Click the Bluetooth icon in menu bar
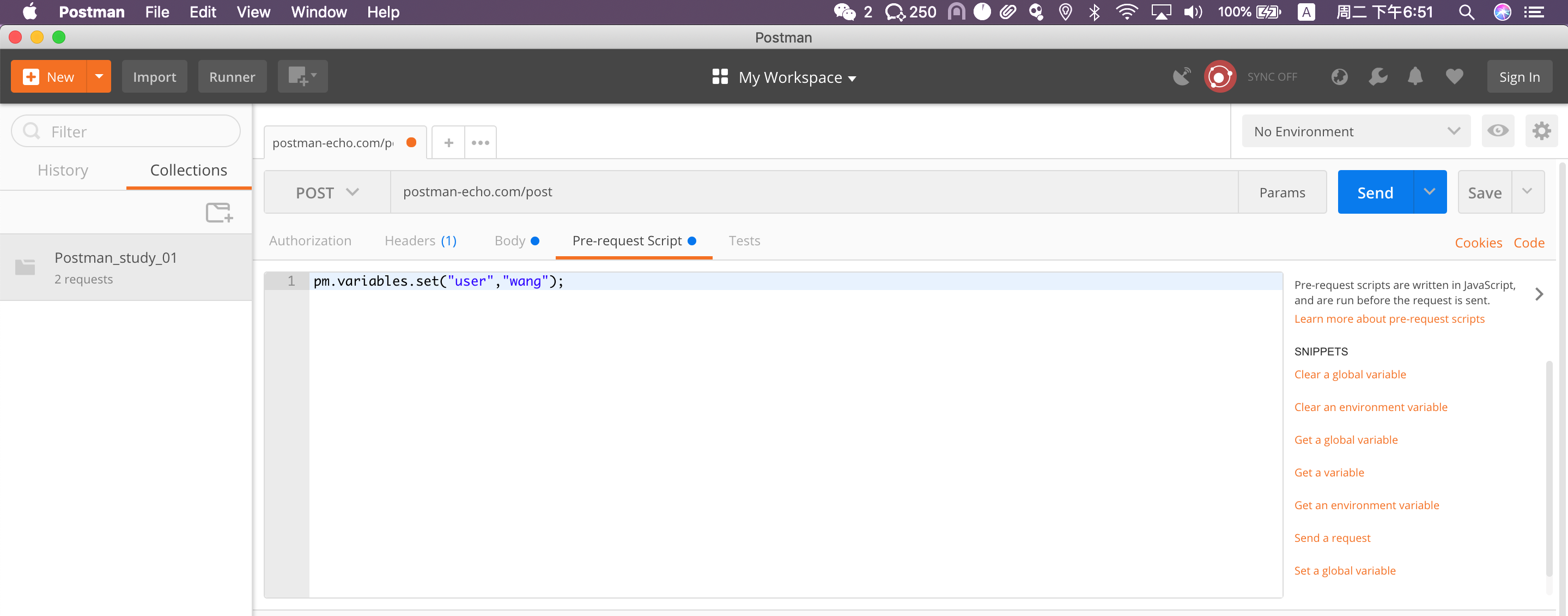Screen dimensions: 1568x616 1095,12
